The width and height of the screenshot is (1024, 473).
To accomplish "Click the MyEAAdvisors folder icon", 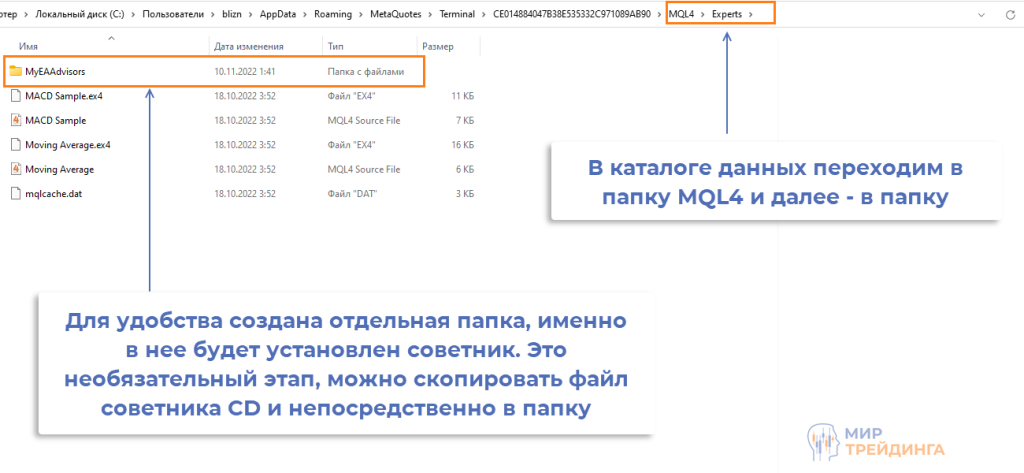I will (x=15, y=72).
